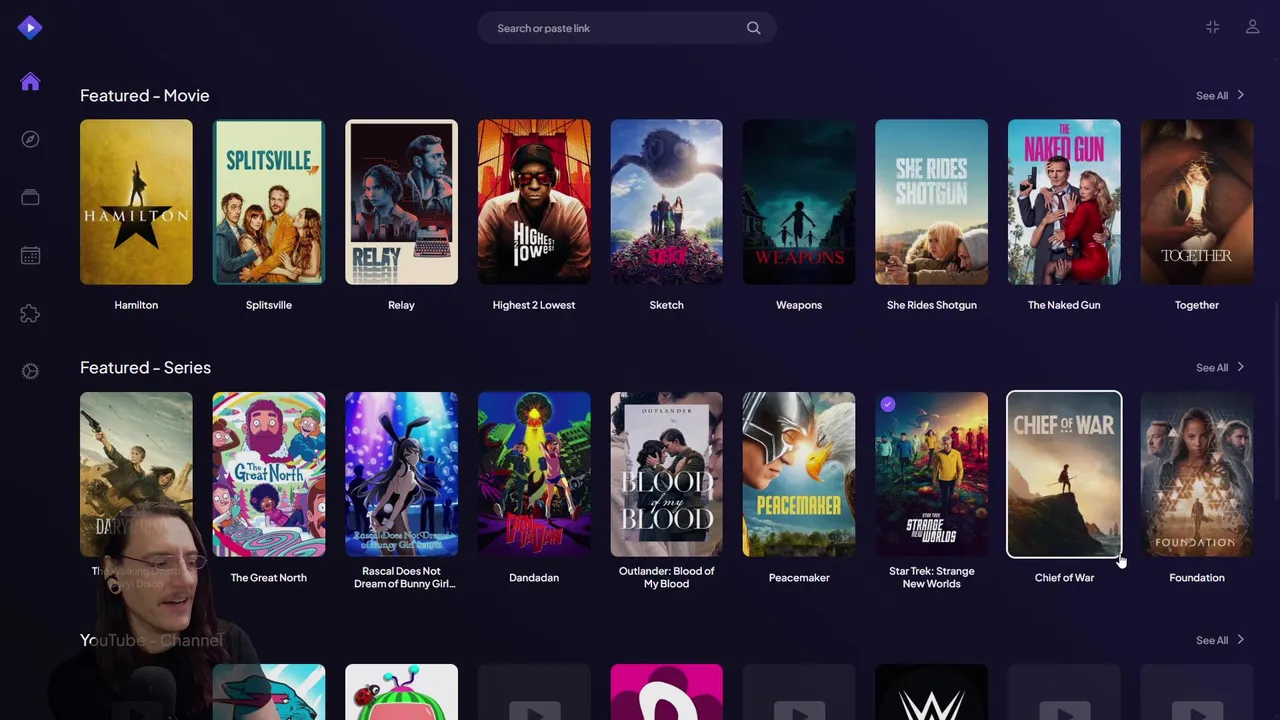This screenshot has height=720, width=1280.
Task: Click the Relay title text
Action: 401,305
